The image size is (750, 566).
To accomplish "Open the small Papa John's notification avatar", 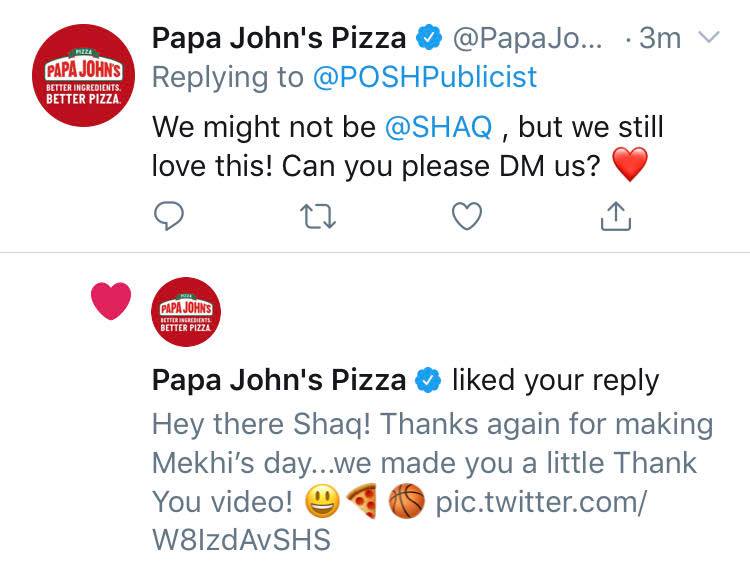I will (186, 312).
